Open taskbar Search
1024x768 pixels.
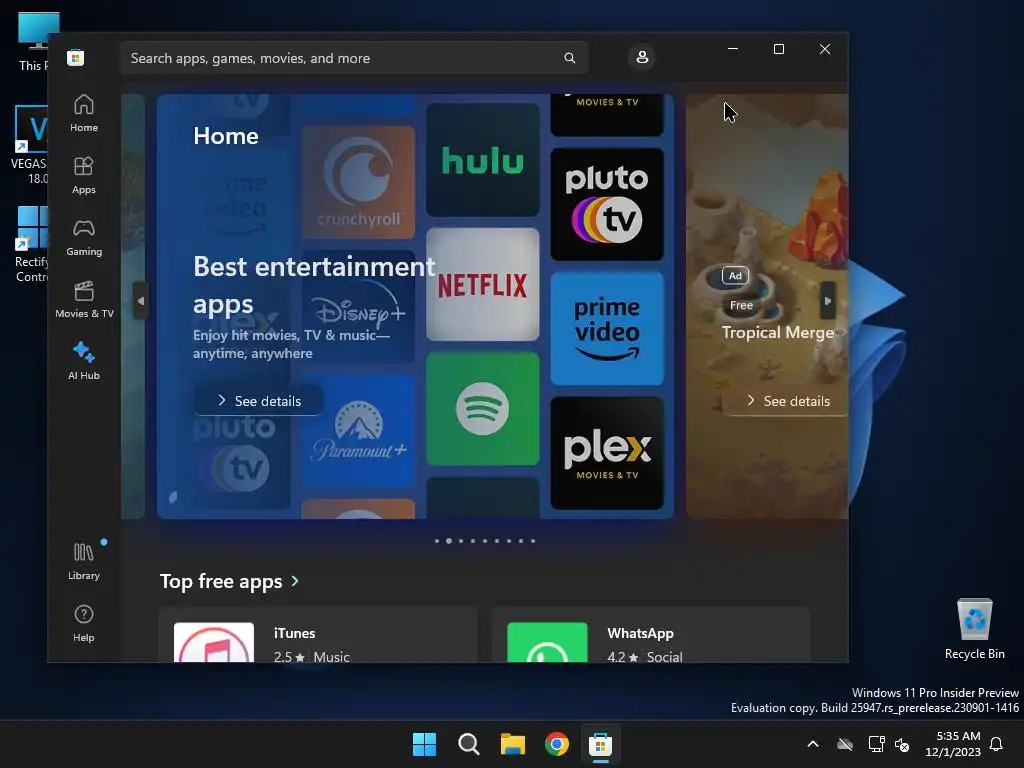[468, 744]
